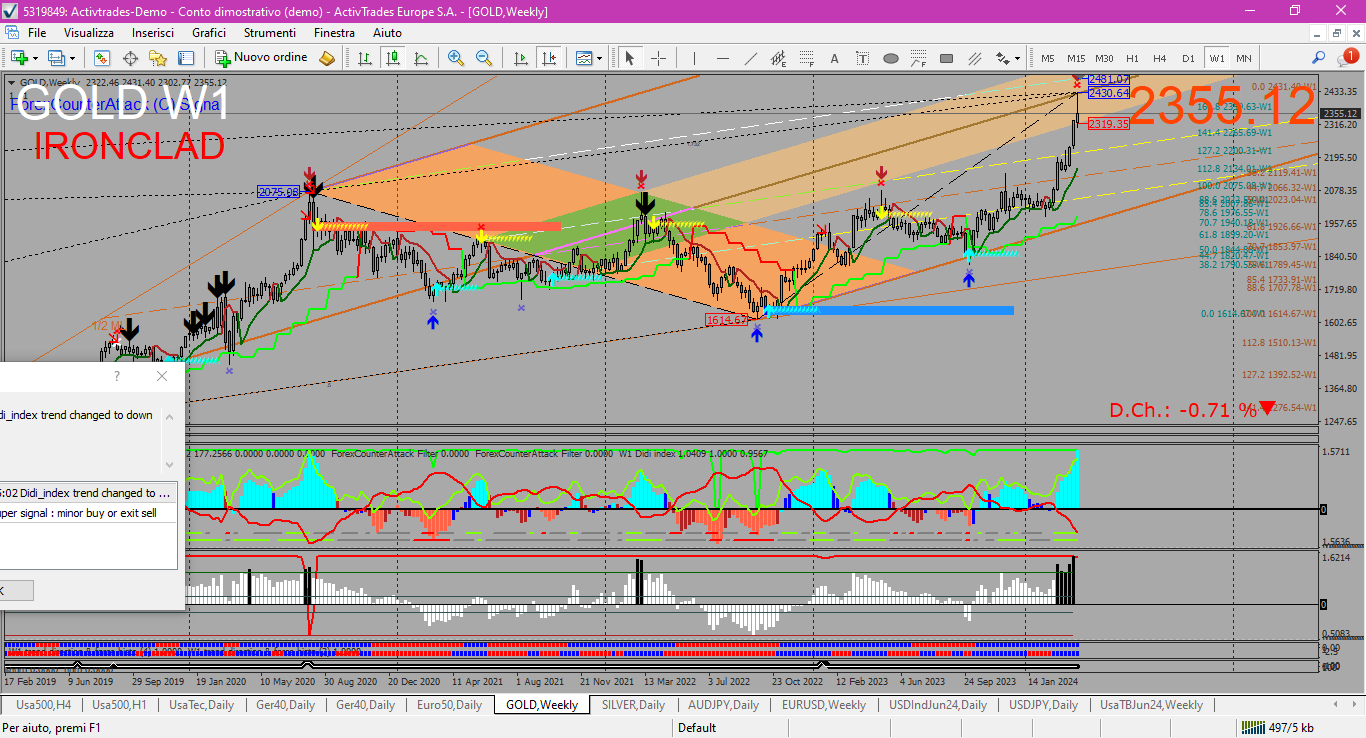Open the Navigator star-folder icon
The height and width of the screenshot is (738, 1366).
point(158,58)
